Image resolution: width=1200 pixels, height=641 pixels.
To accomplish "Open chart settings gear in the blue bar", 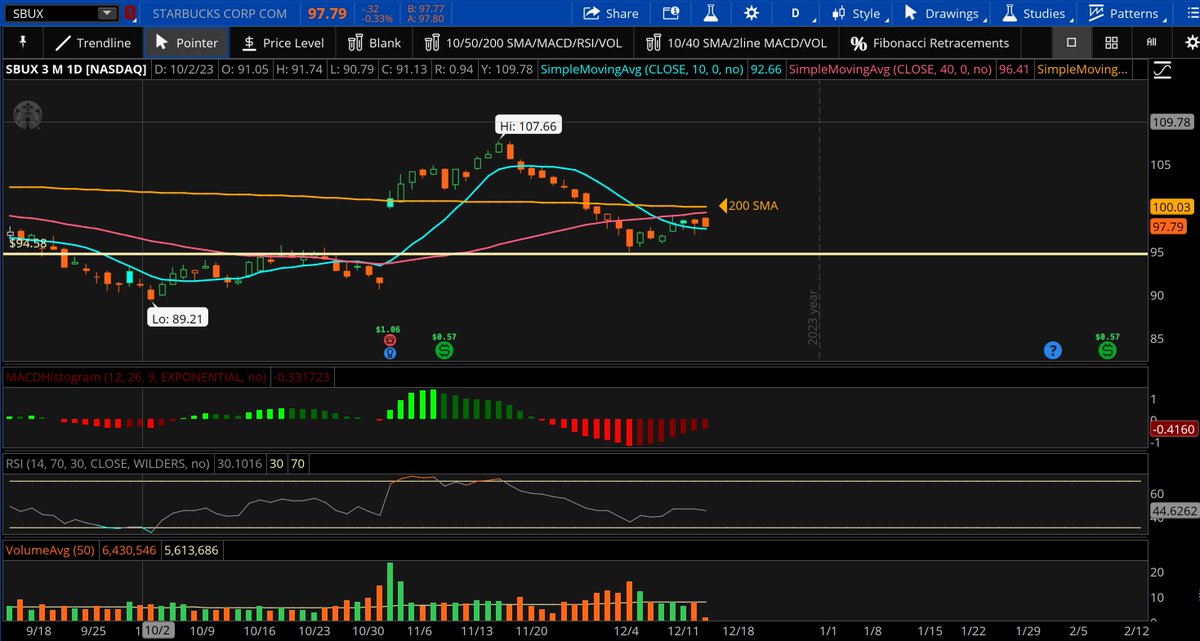I will pyautogui.click(x=751, y=14).
